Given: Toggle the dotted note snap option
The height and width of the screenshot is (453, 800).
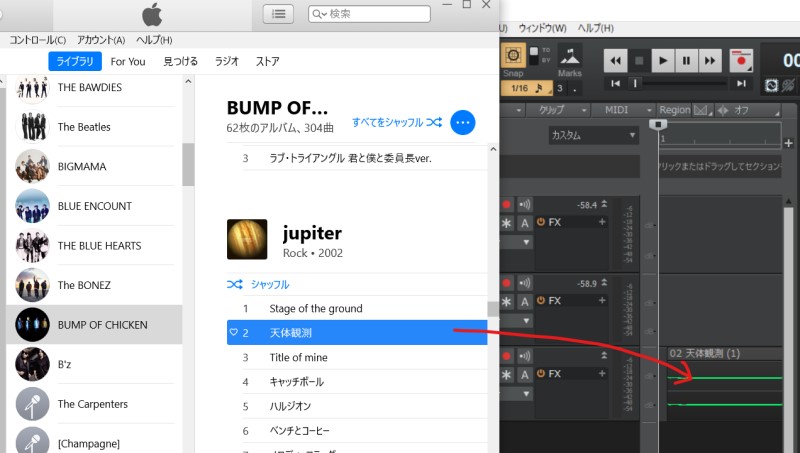Looking at the screenshot, I should click(575, 88).
